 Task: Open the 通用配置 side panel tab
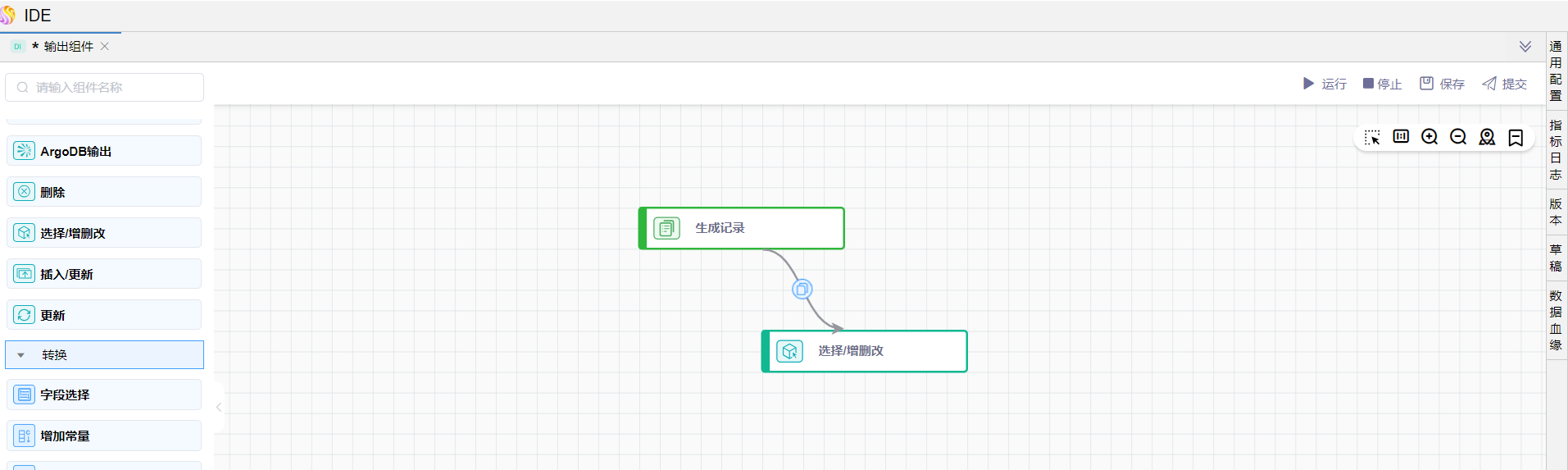(x=1556, y=71)
